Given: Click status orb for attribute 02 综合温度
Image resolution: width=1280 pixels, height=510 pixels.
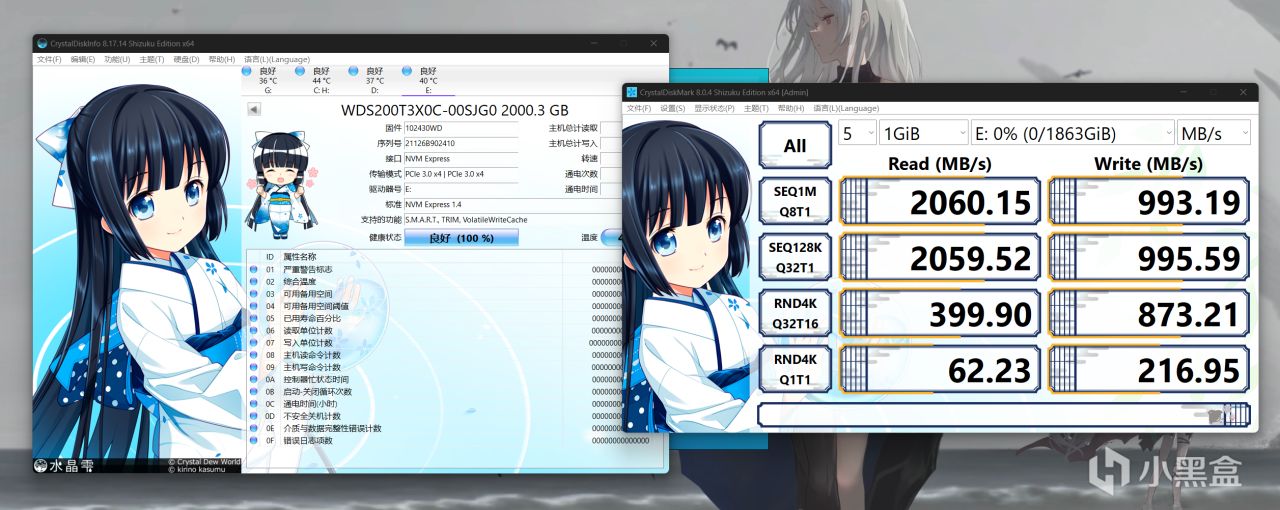Looking at the screenshot, I should point(253,282).
